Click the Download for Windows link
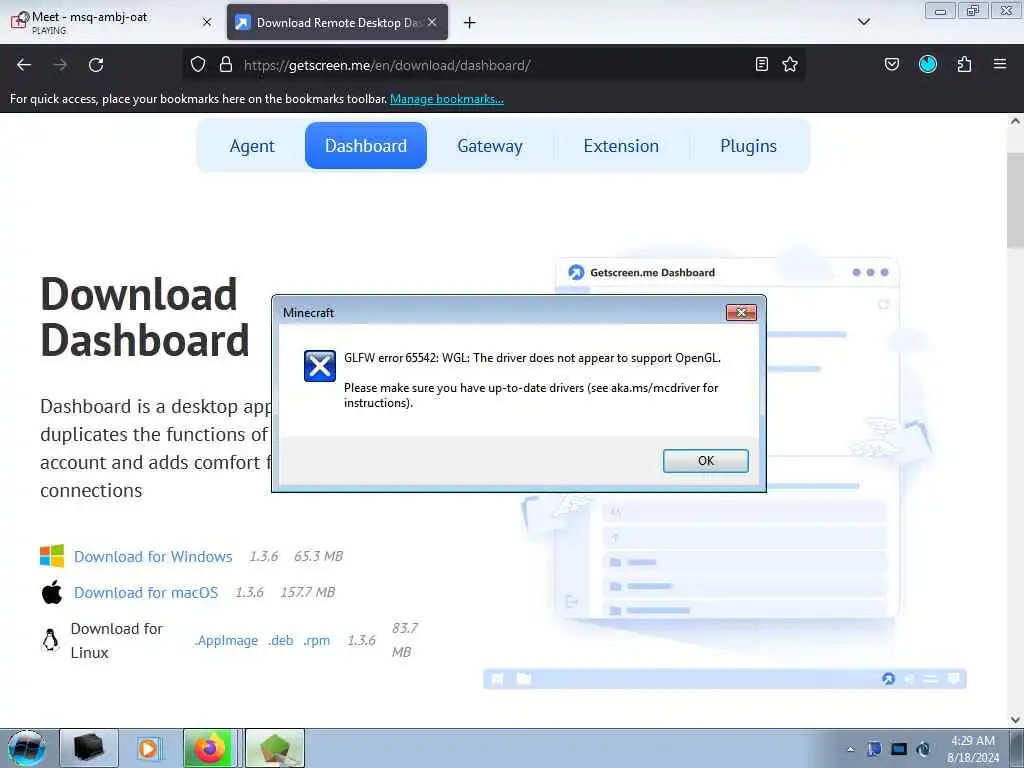Image resolution: width=1024 pixels, height=768 pixels. point(153,556)
